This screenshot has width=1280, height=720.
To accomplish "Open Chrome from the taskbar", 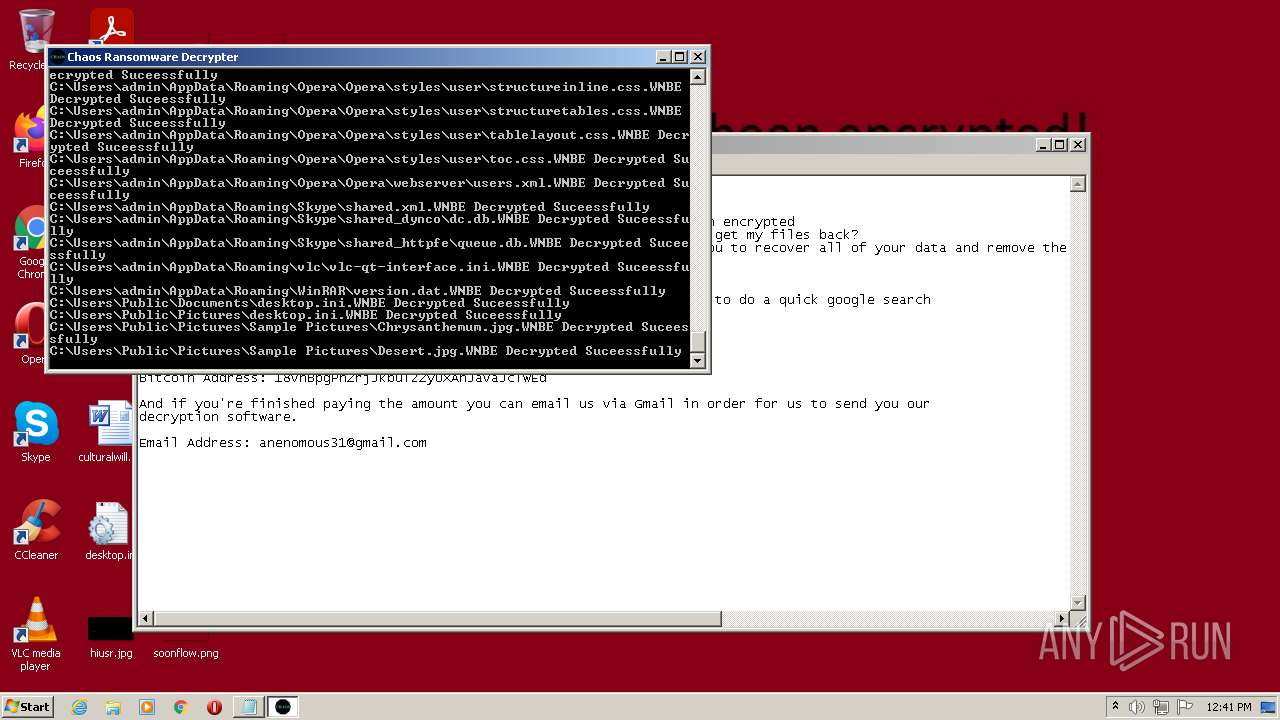I will (x=181, y=707).
